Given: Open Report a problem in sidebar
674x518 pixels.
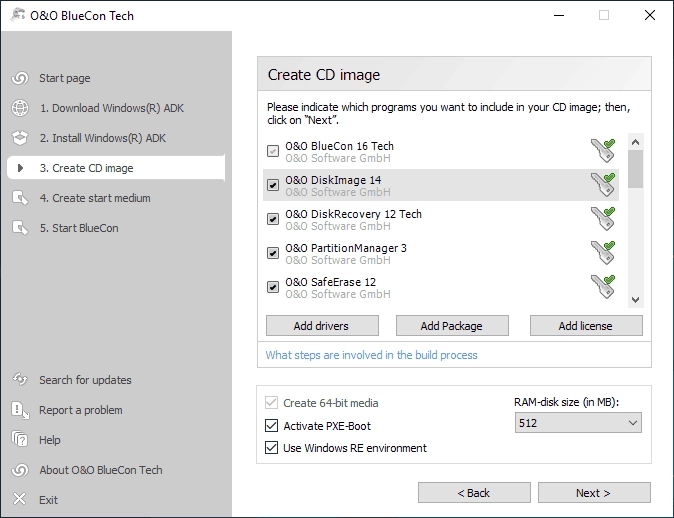Looking at the screenshot, I should coord(81,410).
